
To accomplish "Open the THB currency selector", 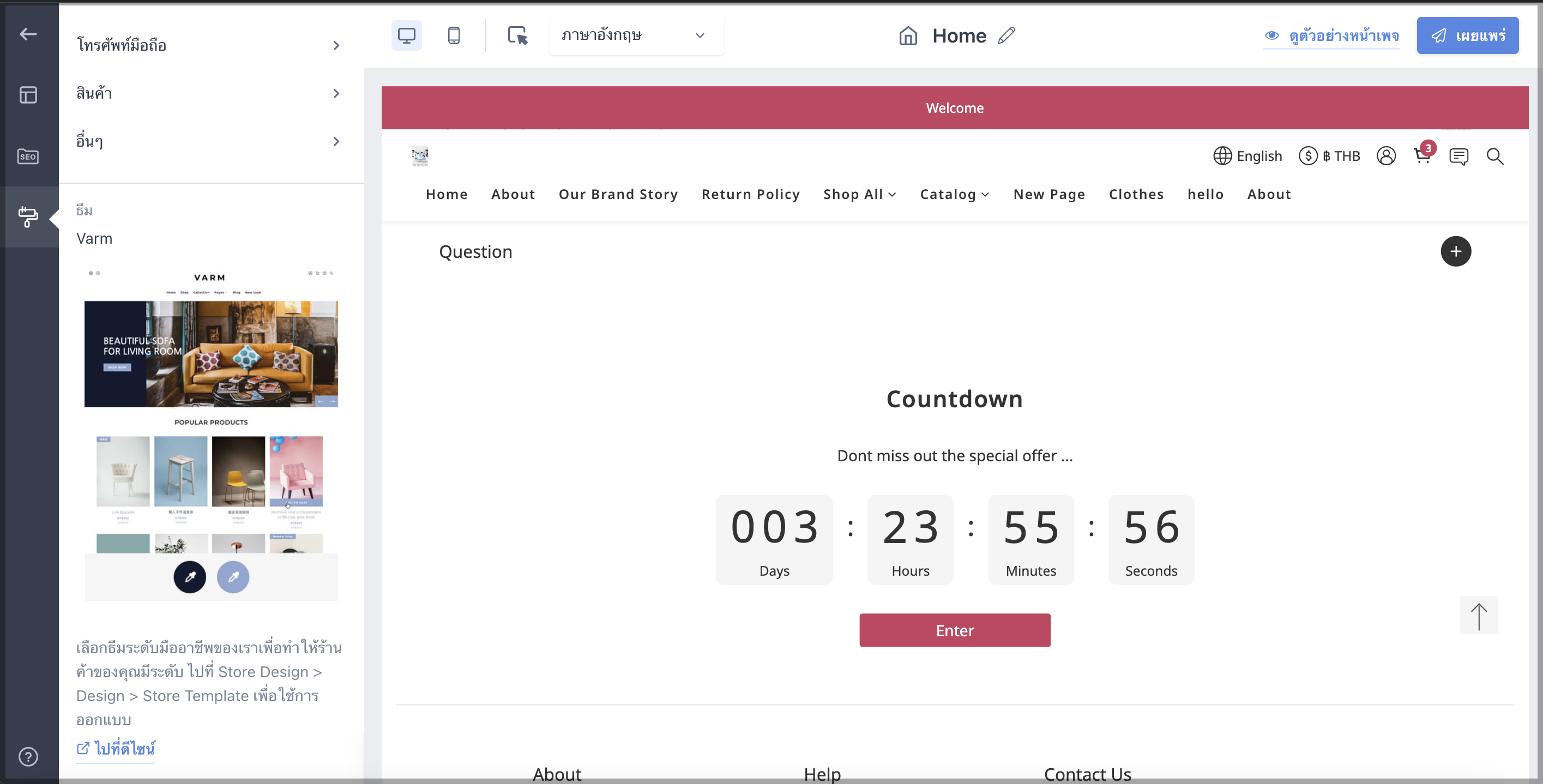I will (1329, 156).
